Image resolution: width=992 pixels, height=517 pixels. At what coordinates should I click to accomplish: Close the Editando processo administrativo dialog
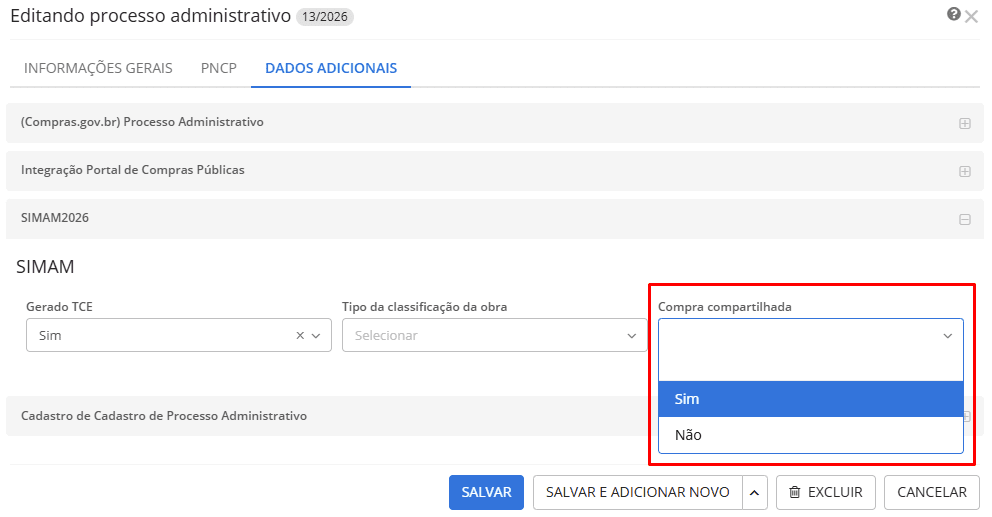pos(971,17)
